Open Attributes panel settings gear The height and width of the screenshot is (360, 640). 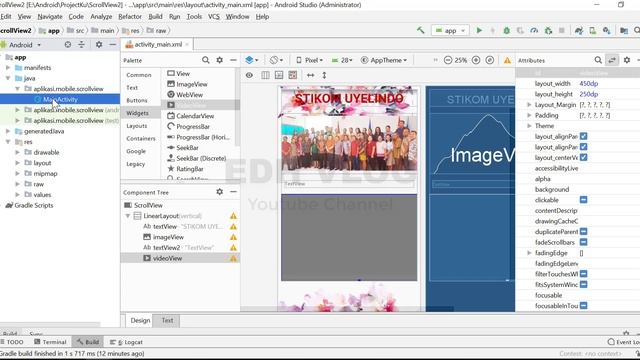[x=627, y=60]
